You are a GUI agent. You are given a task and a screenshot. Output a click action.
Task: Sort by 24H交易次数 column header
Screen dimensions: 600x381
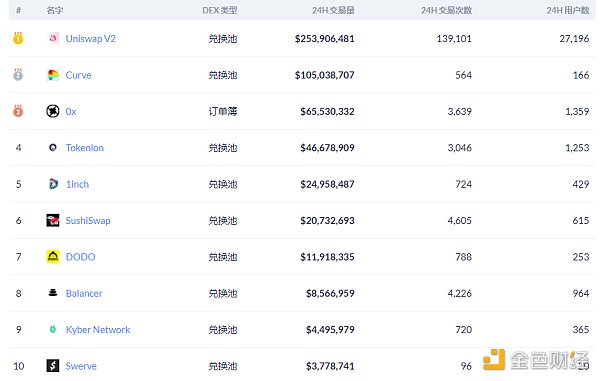click(x=447, y=10)
